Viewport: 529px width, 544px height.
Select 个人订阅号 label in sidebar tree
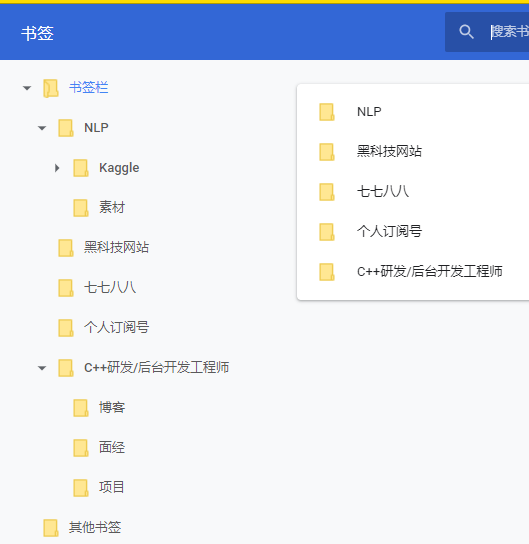coord(116,328)
